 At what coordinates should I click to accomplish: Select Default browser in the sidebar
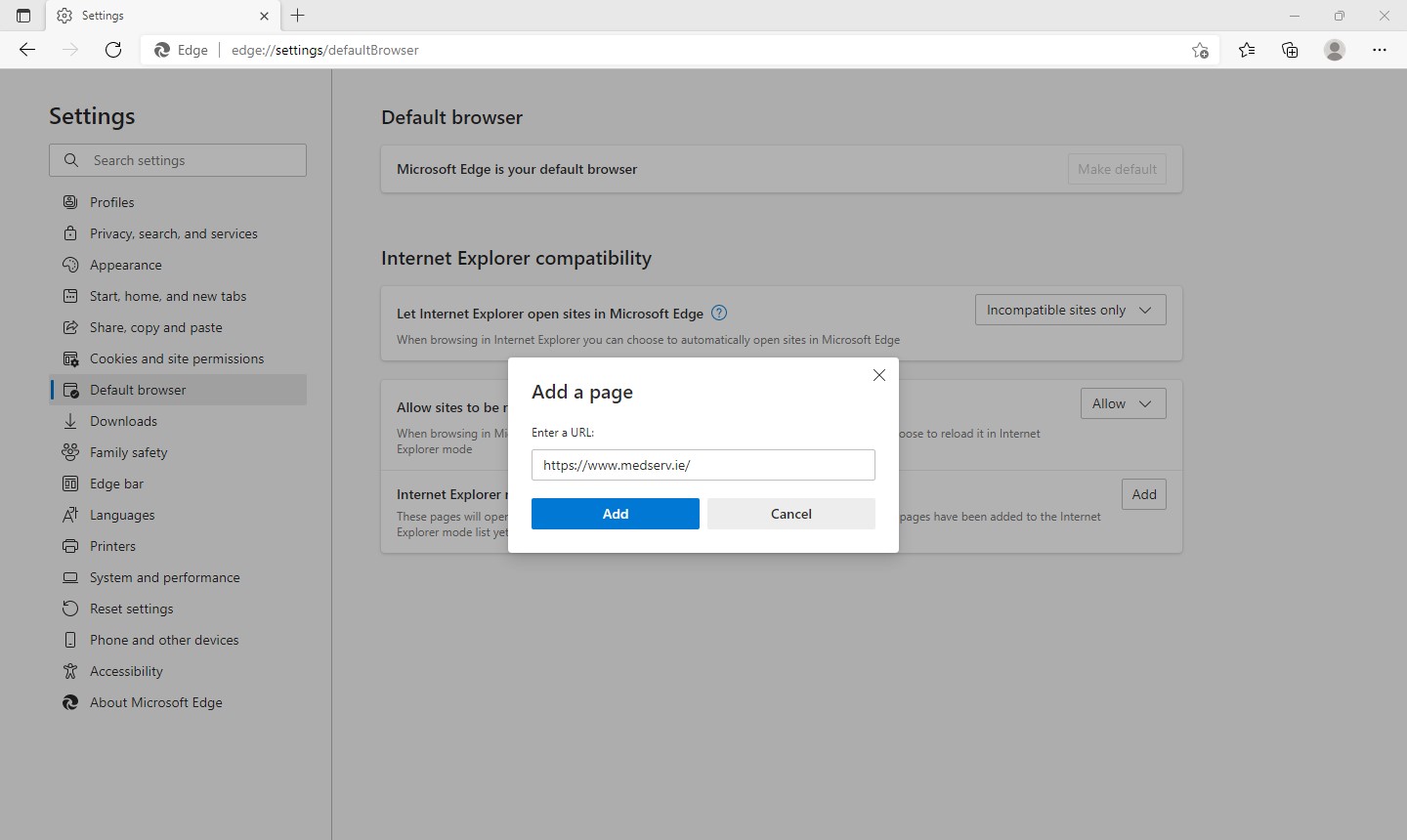137,390
